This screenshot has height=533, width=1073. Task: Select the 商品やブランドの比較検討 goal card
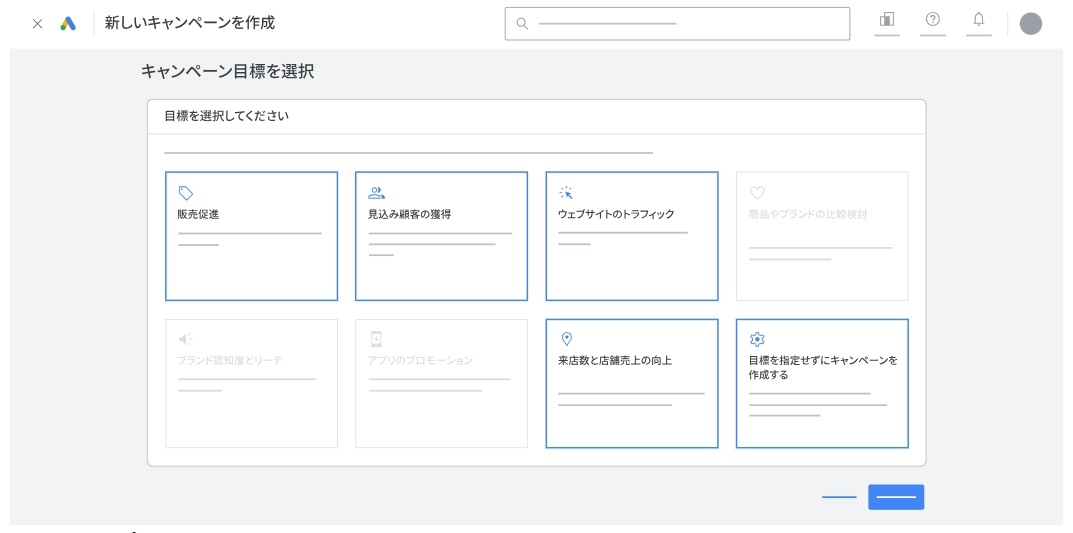(x=823, y=236)
